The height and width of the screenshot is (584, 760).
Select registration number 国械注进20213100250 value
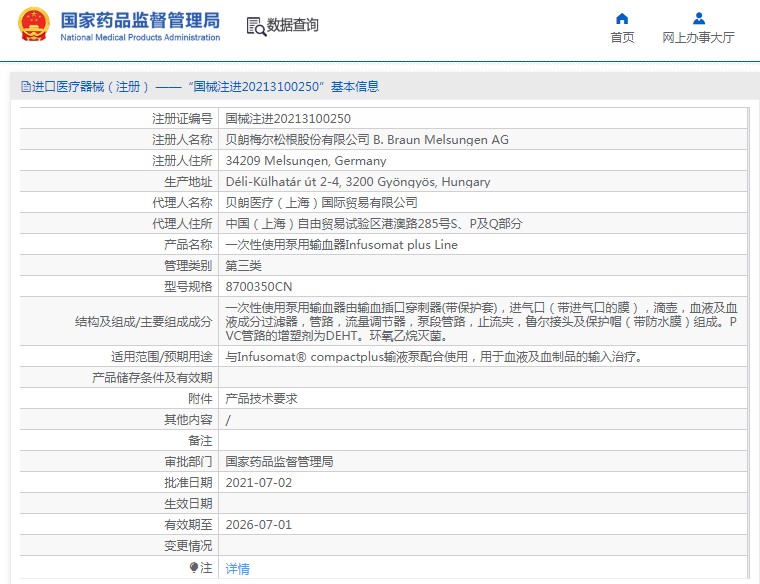(x=288, y=119)
